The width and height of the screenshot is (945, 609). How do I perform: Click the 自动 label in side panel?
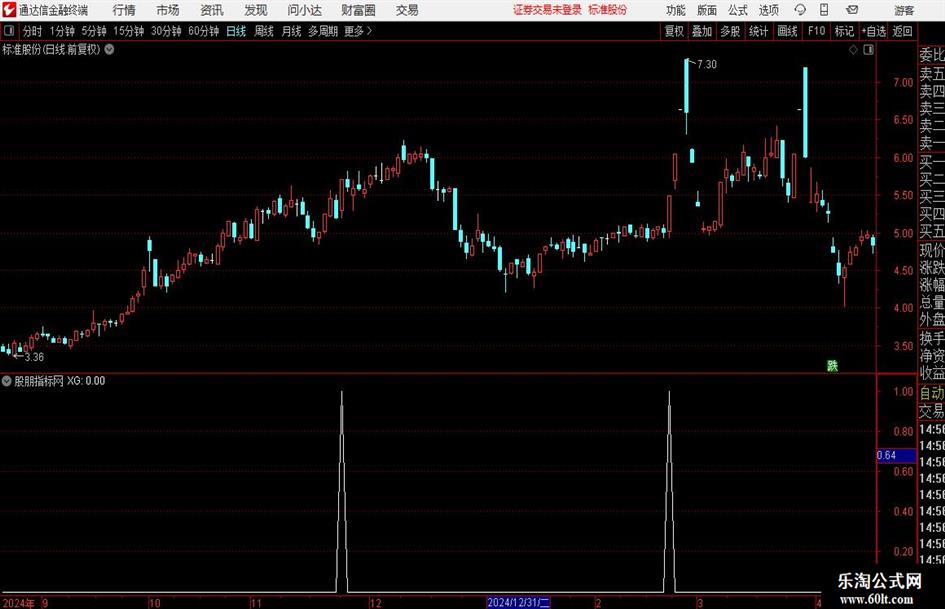[x=932, y=393]
